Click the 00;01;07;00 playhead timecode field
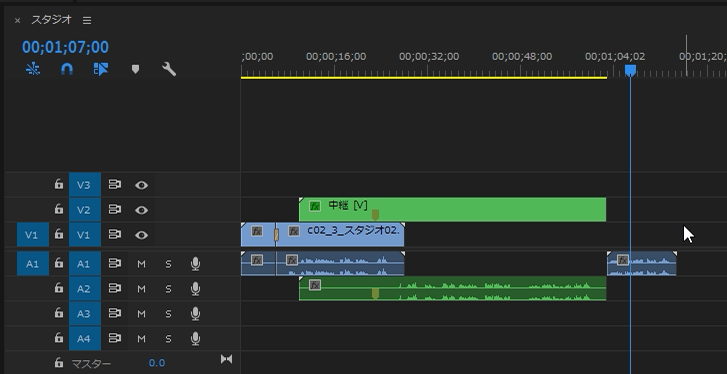Image resolution: width=727 pixels, height=374 pixels. point(65,47)
